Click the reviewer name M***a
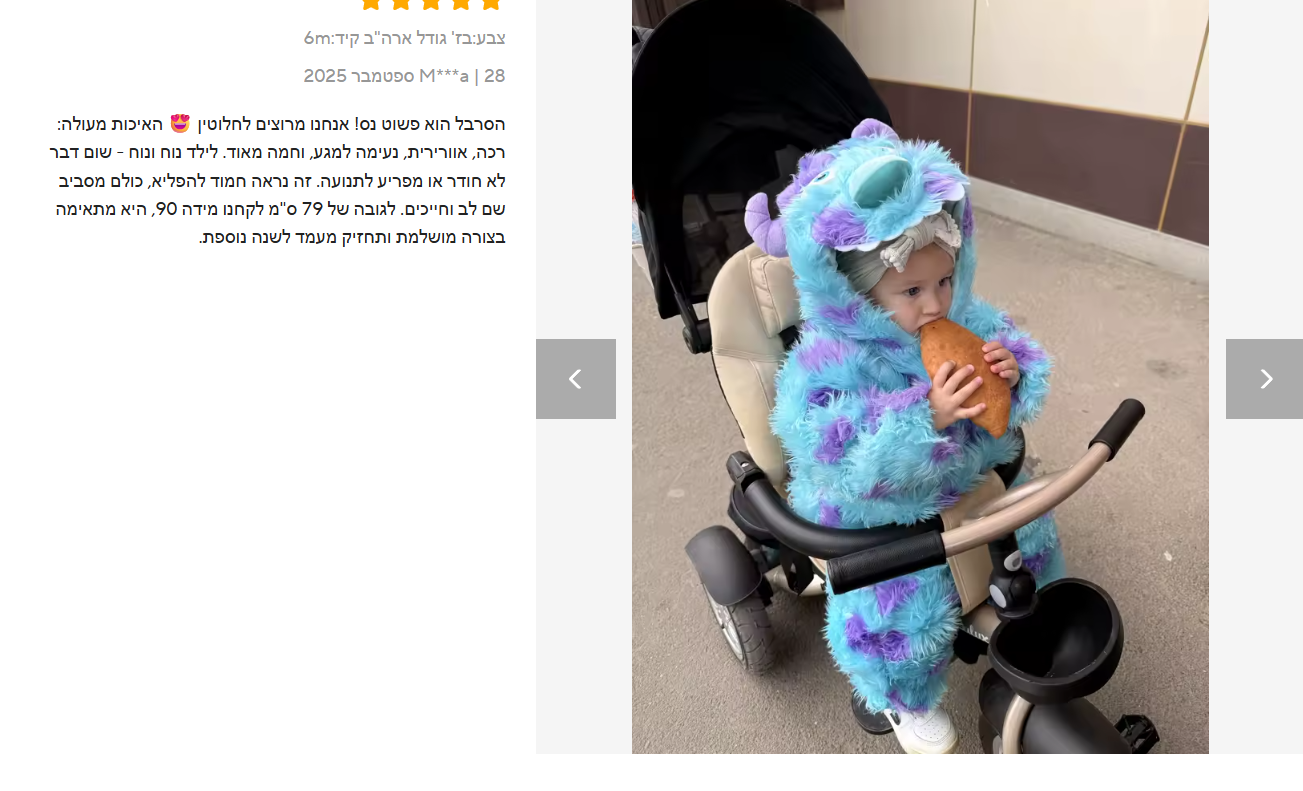This screenshot has height=791, width=1303. point(444,76)
